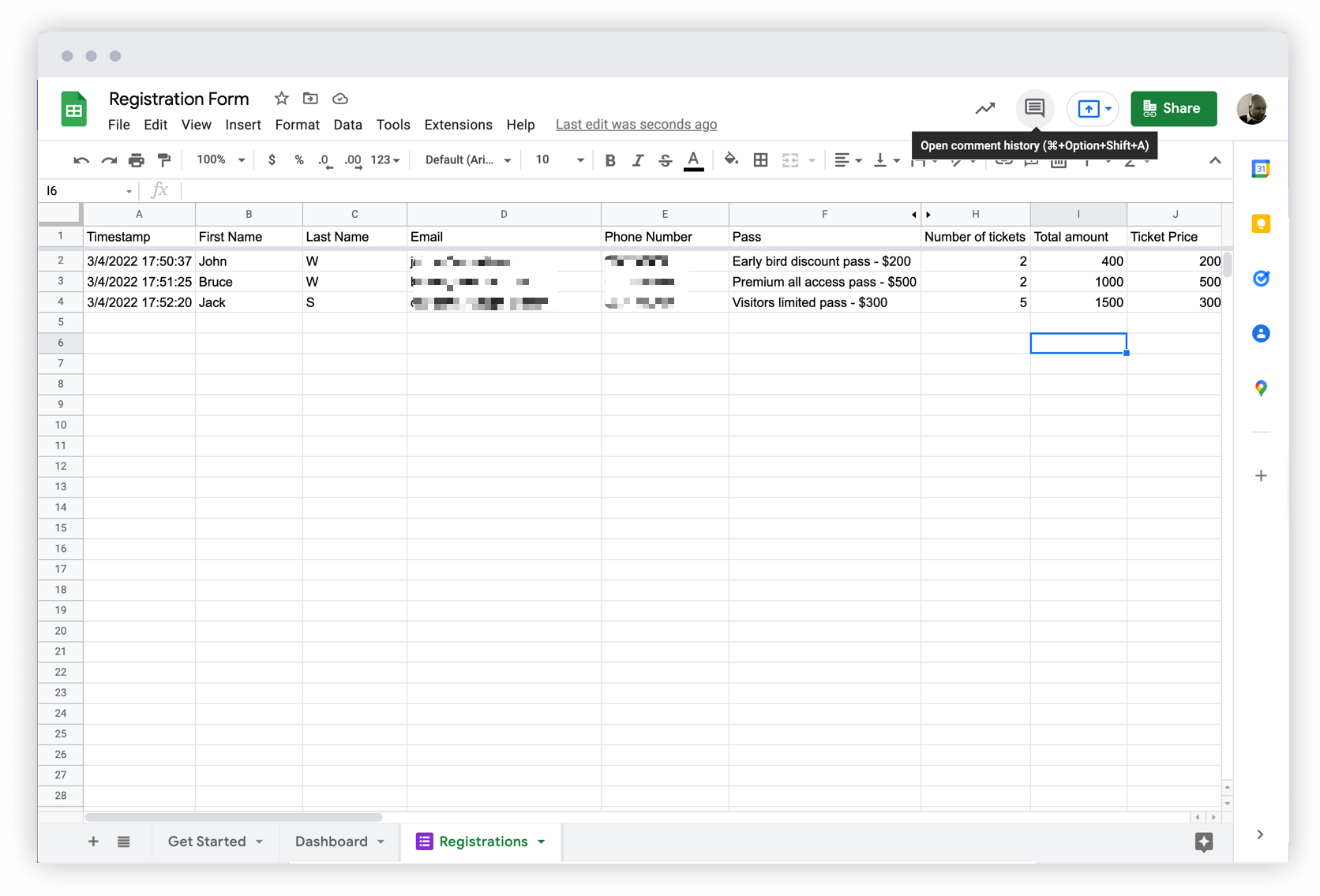Toggle strikethrough formatting

666,159
